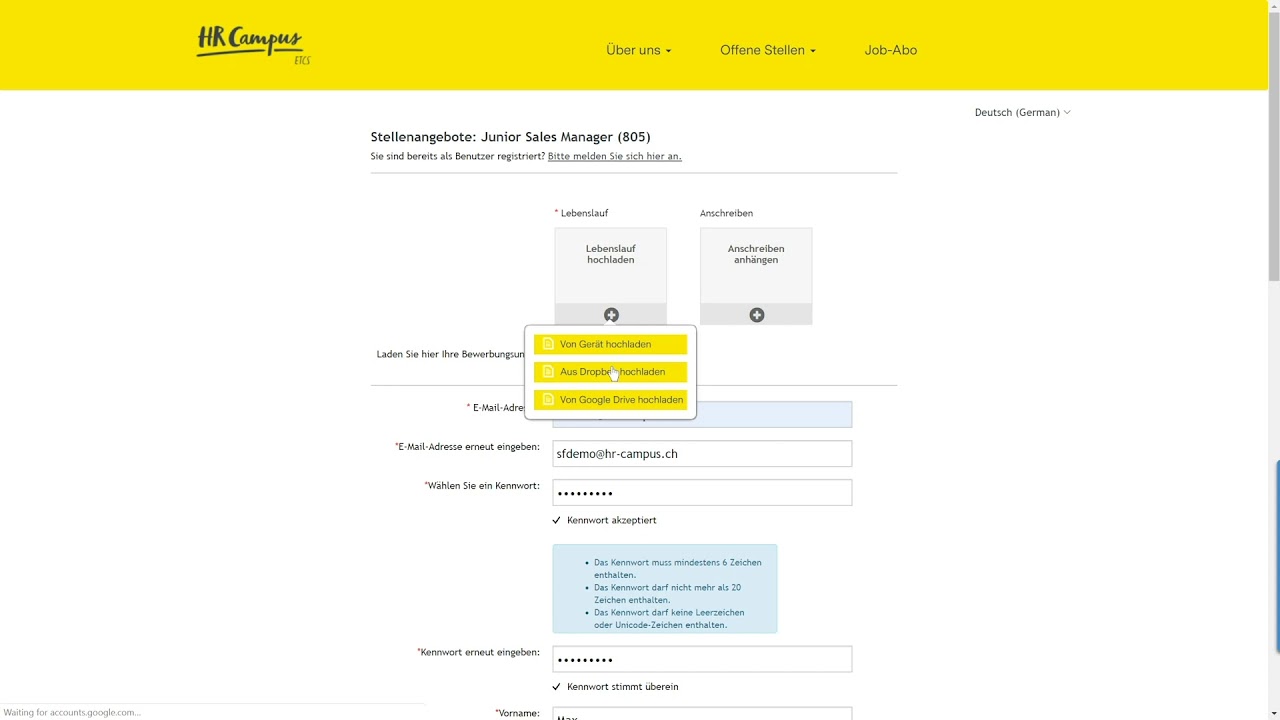Open the Über uns dropdown menu
This screenshot has height=720, width=1280.
[x=638, y=50]
